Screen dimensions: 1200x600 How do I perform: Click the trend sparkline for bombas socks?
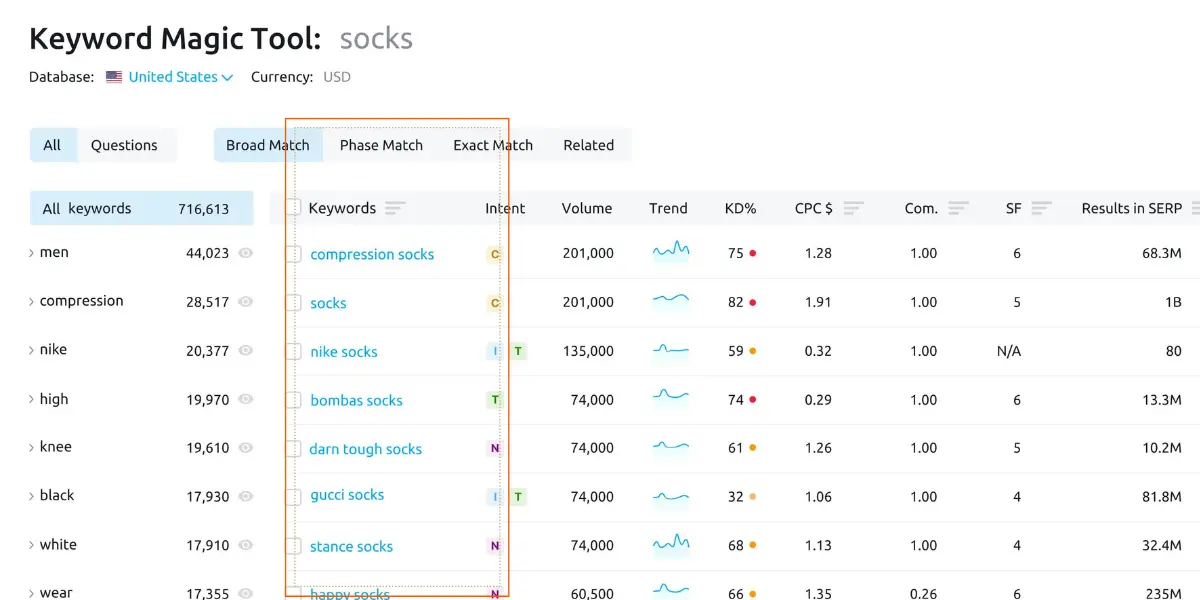click(671, 396)
